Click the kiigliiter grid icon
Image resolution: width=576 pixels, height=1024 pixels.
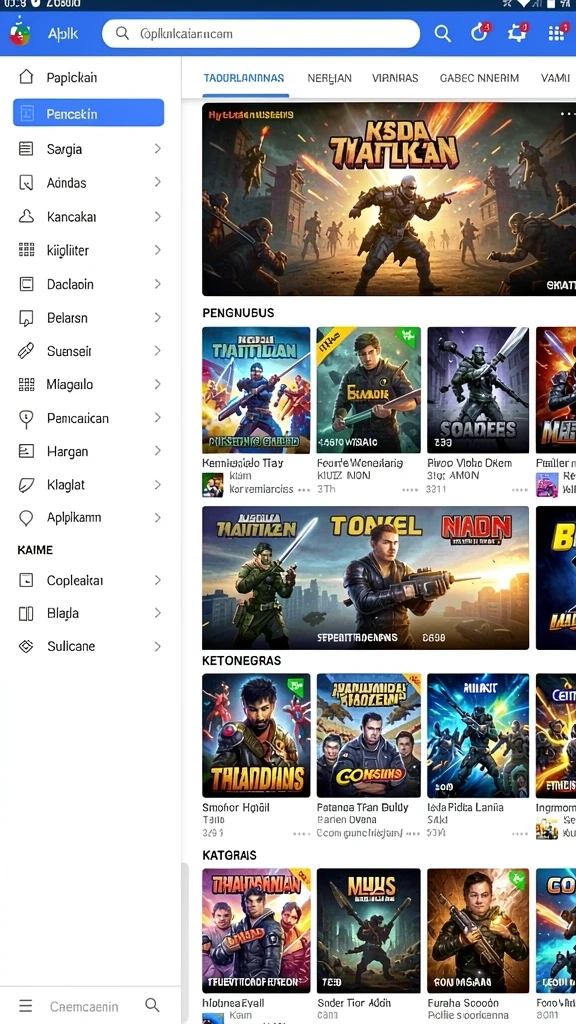pyautogui.click(x=26, y=250)
